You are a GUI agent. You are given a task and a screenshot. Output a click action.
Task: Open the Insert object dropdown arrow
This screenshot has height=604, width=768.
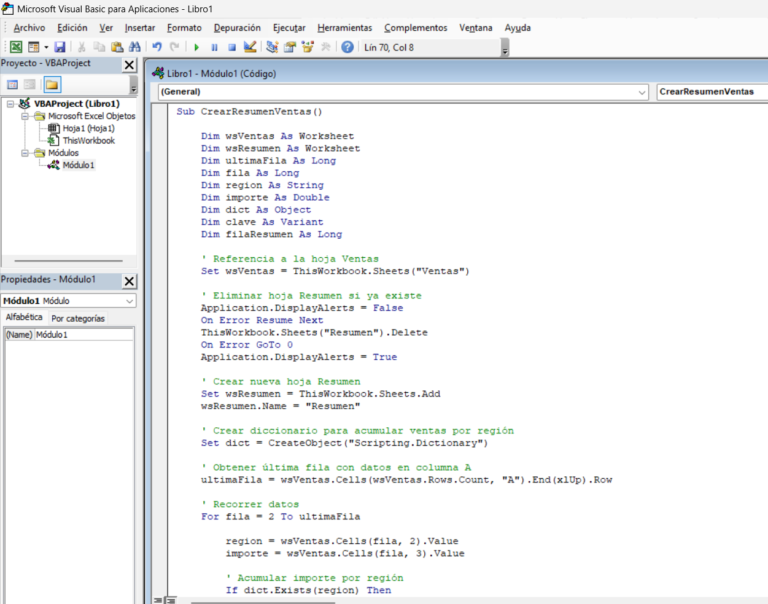(46, 47)
